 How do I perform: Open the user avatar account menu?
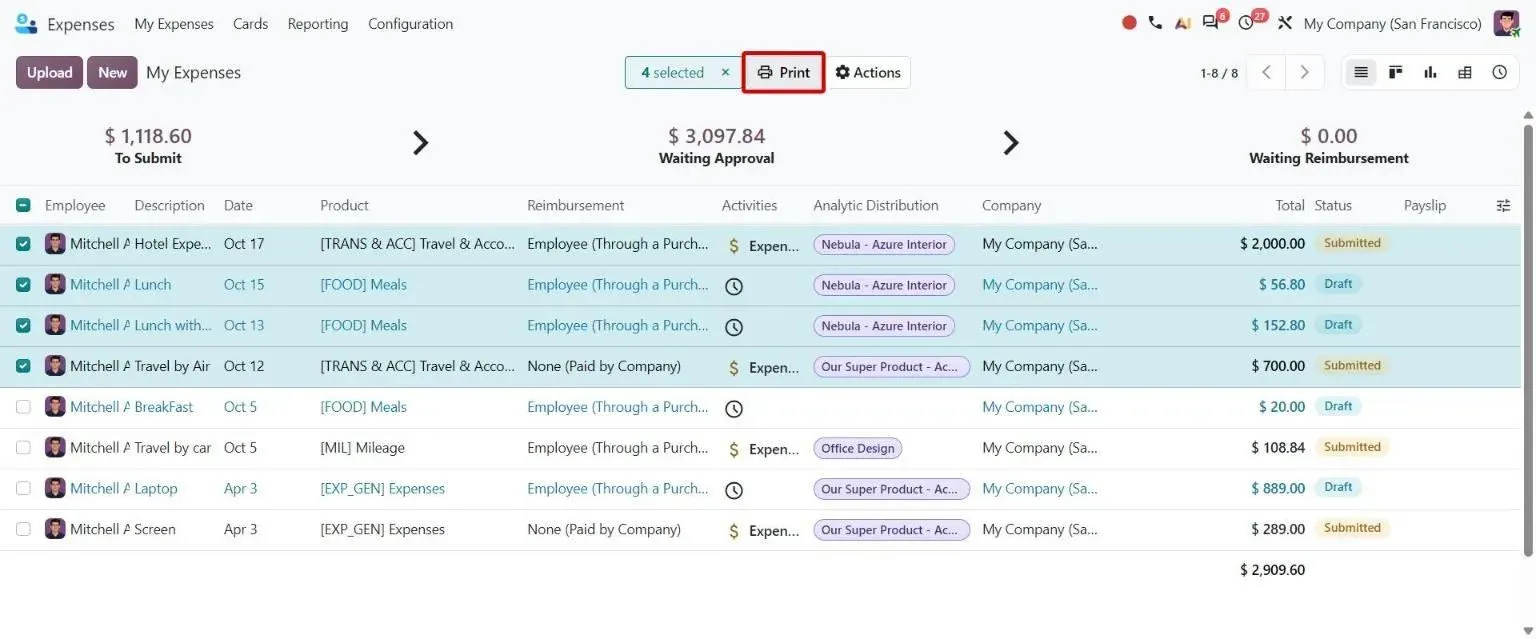click(1506, 23)
